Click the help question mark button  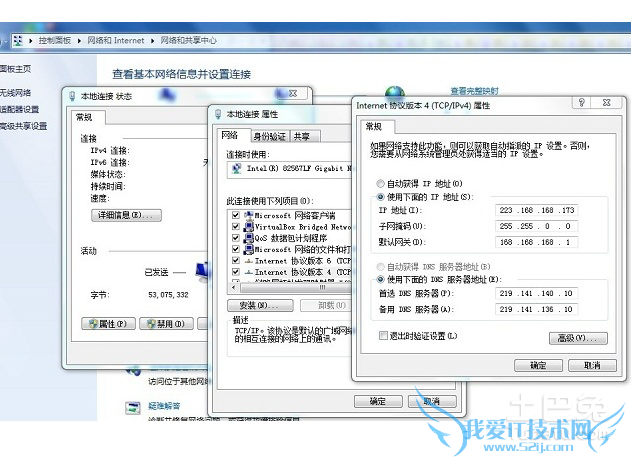tap(582, 102)
